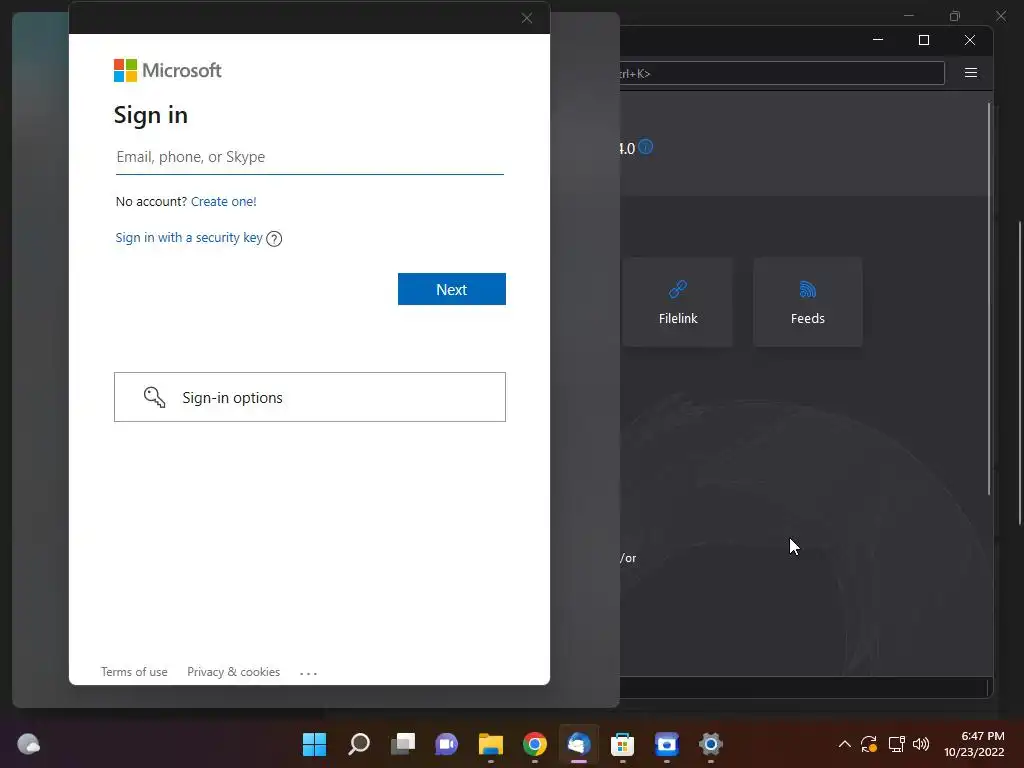This screenshot has width=1024, height=768.
Task: Open Sign-in options
Action: pos(310,397)
